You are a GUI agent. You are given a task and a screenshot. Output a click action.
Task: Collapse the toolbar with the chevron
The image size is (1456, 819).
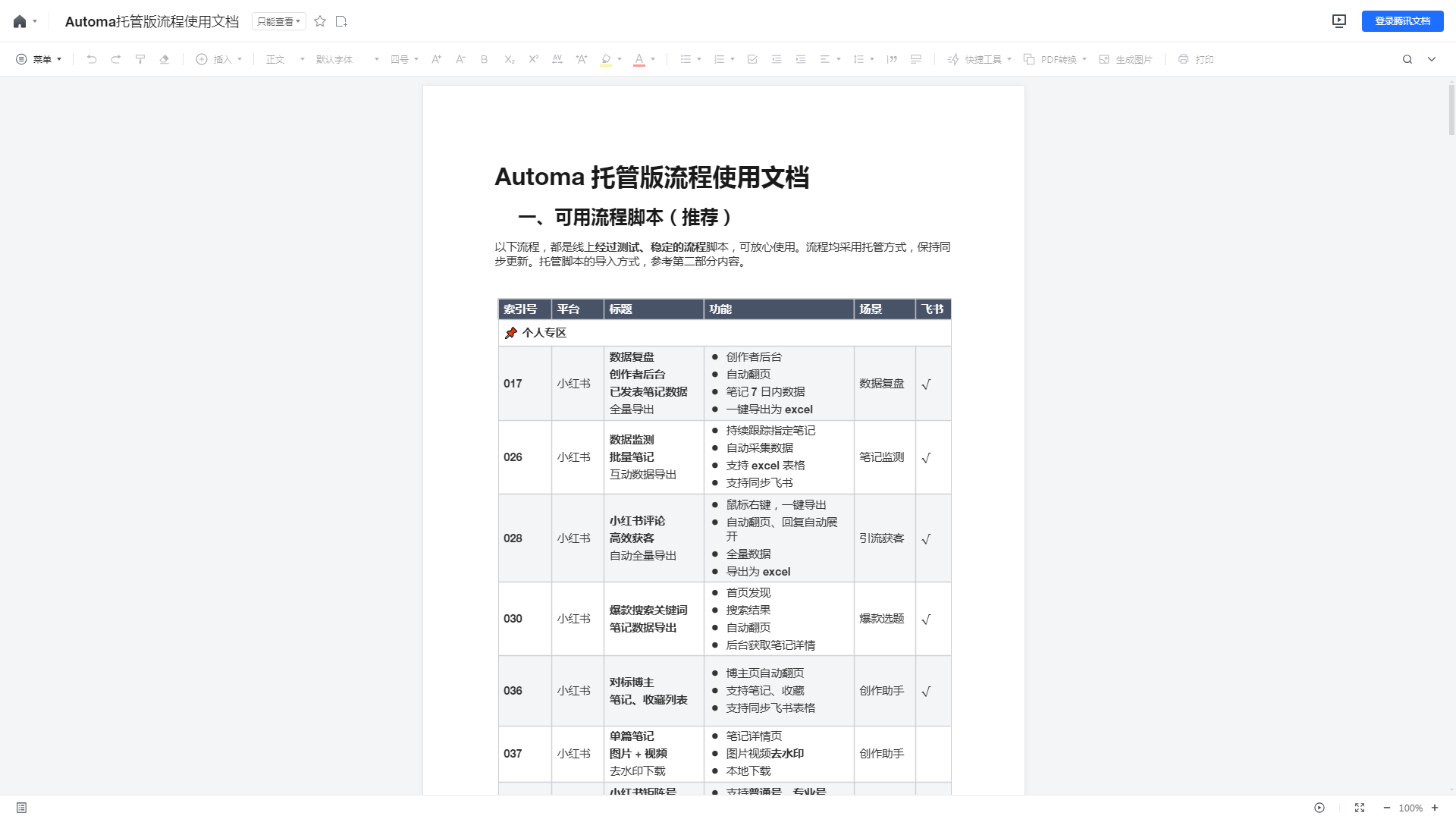click(1432, 59)
